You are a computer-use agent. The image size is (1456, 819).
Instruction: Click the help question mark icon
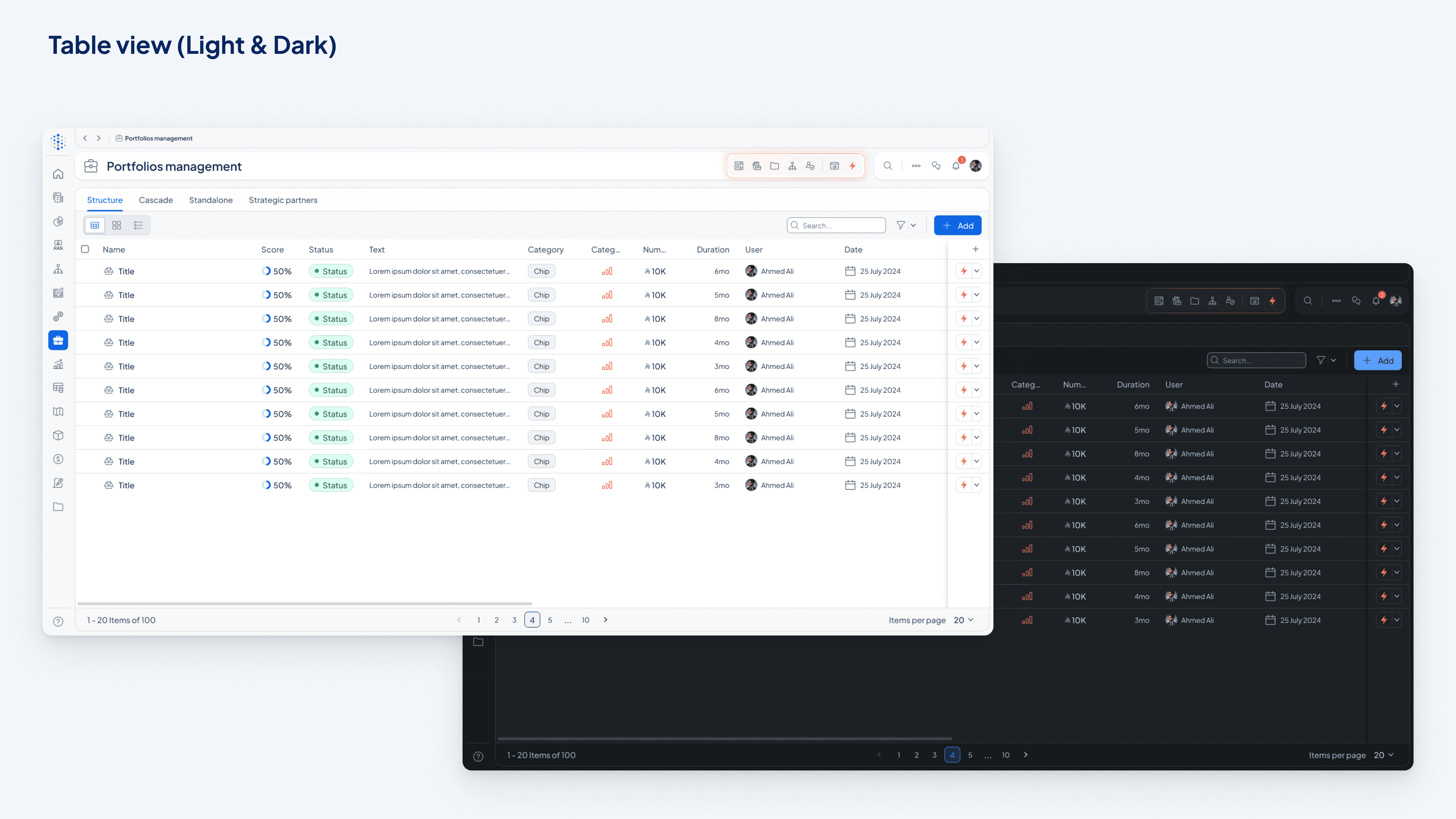pos(58,621)
